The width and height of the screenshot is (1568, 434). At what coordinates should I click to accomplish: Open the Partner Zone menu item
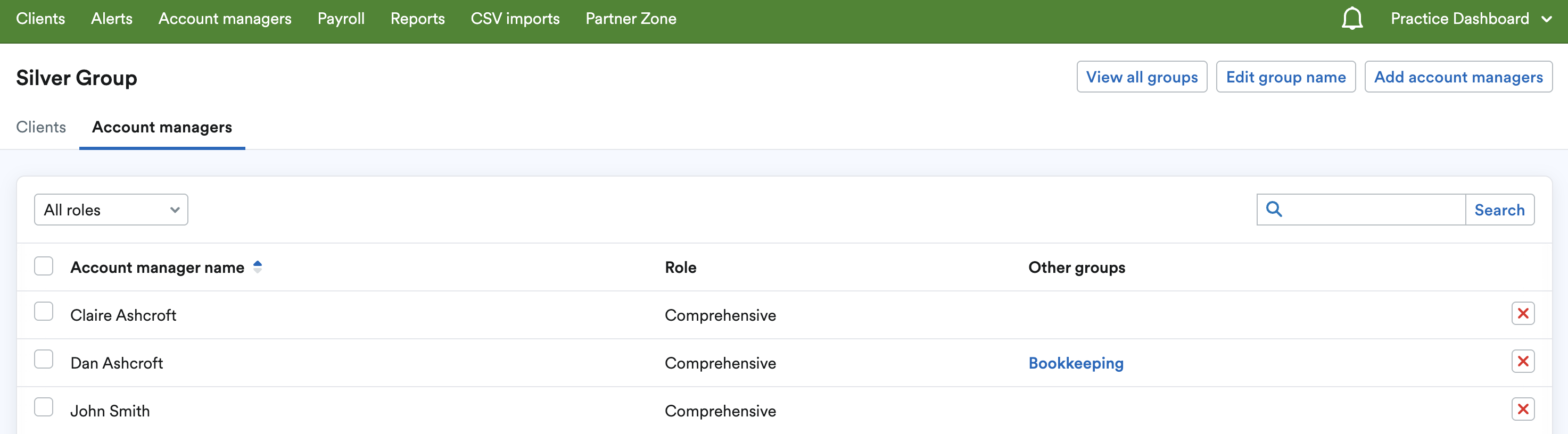coord(631,19)
